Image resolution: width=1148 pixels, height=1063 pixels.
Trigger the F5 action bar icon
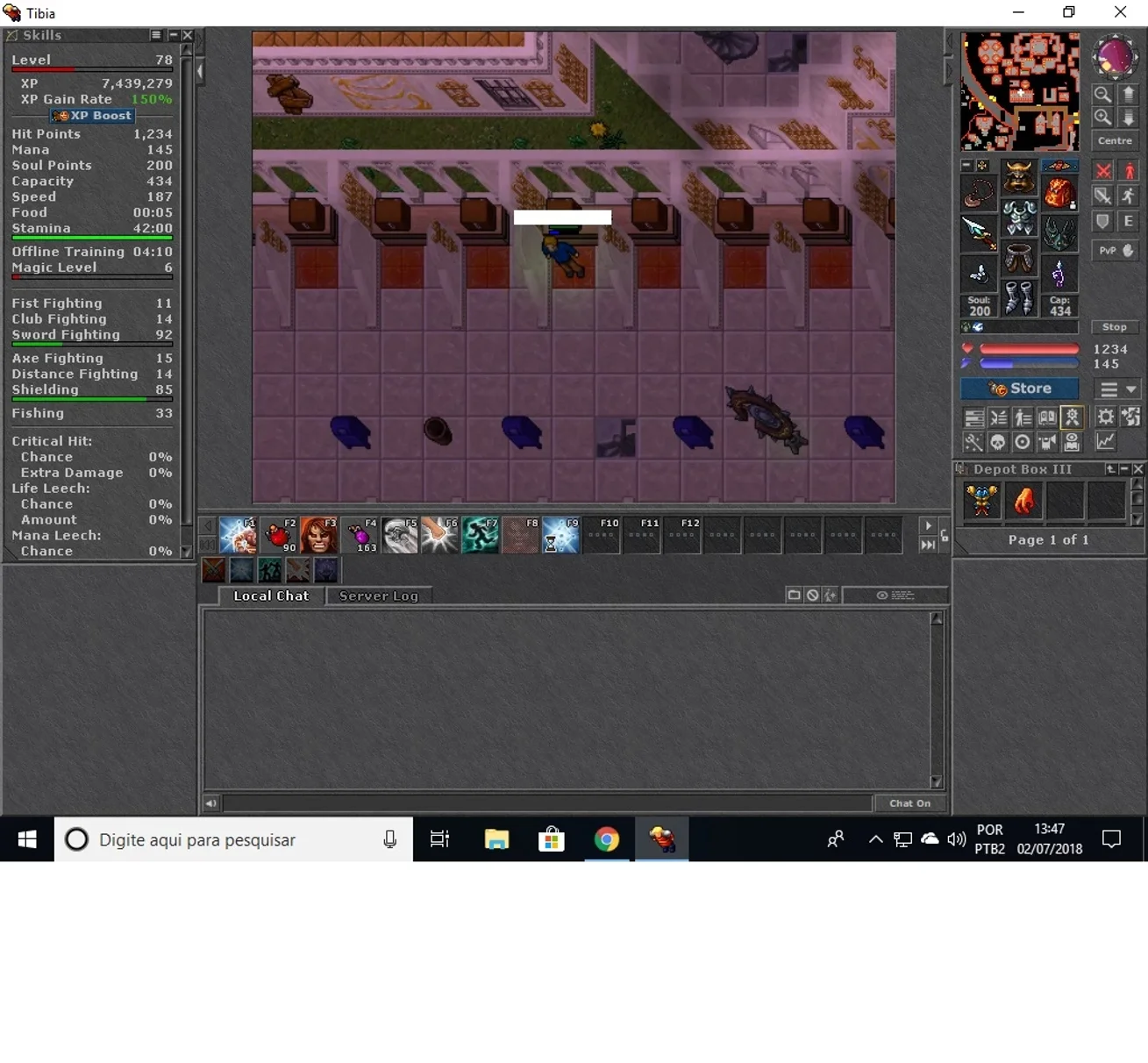point(399,535)
